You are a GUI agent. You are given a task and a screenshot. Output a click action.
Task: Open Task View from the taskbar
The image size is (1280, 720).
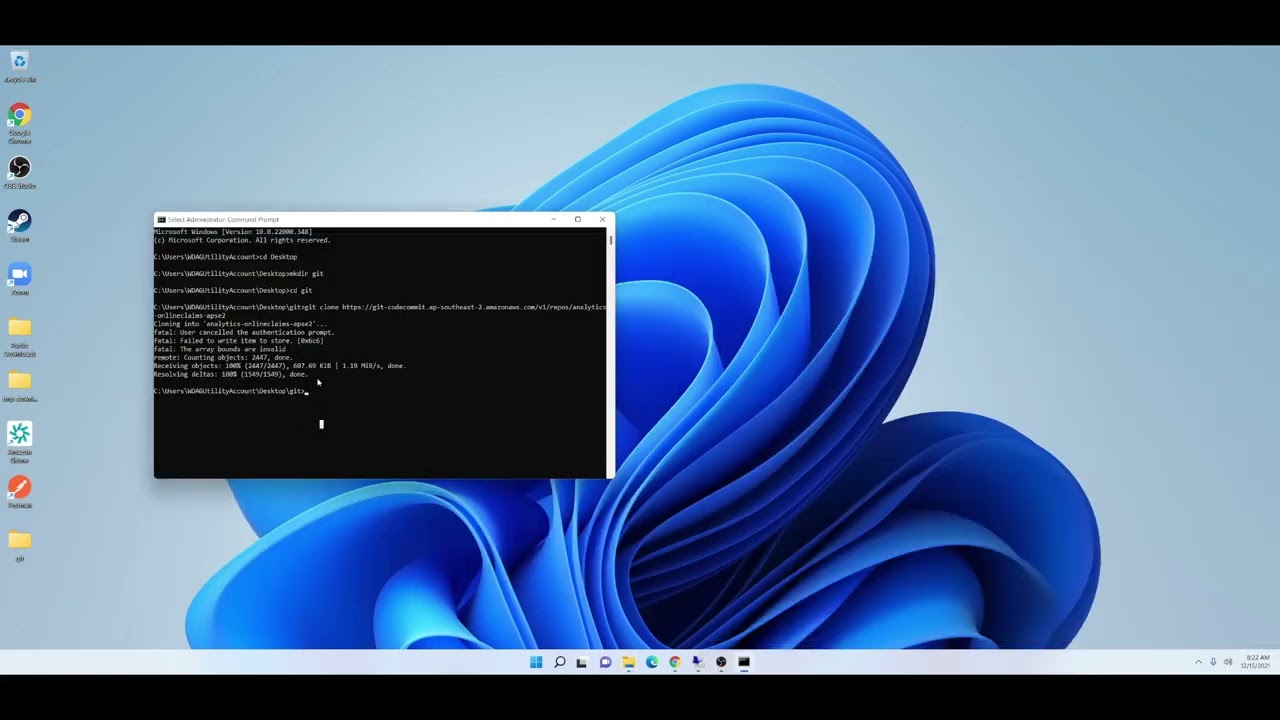(x=582, y=662)
